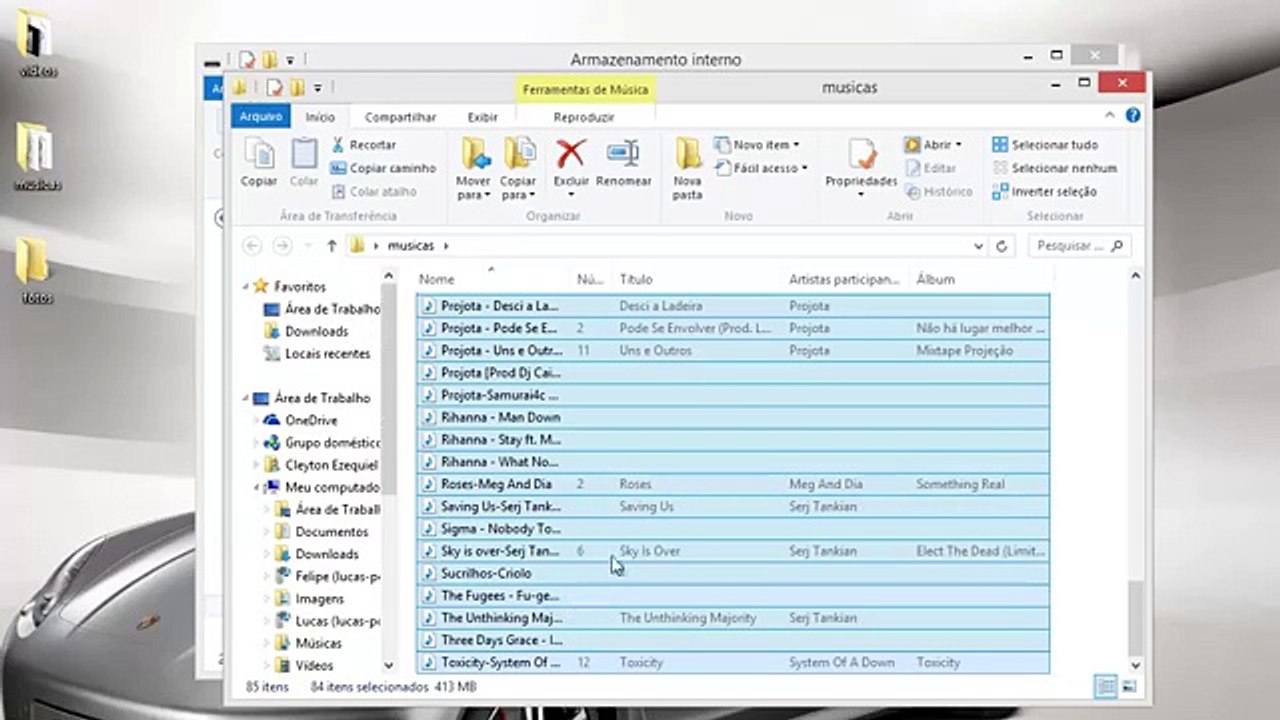
Task: Switch to the Reproduzir ribbon tab
Action: click(x=584, y=117)
